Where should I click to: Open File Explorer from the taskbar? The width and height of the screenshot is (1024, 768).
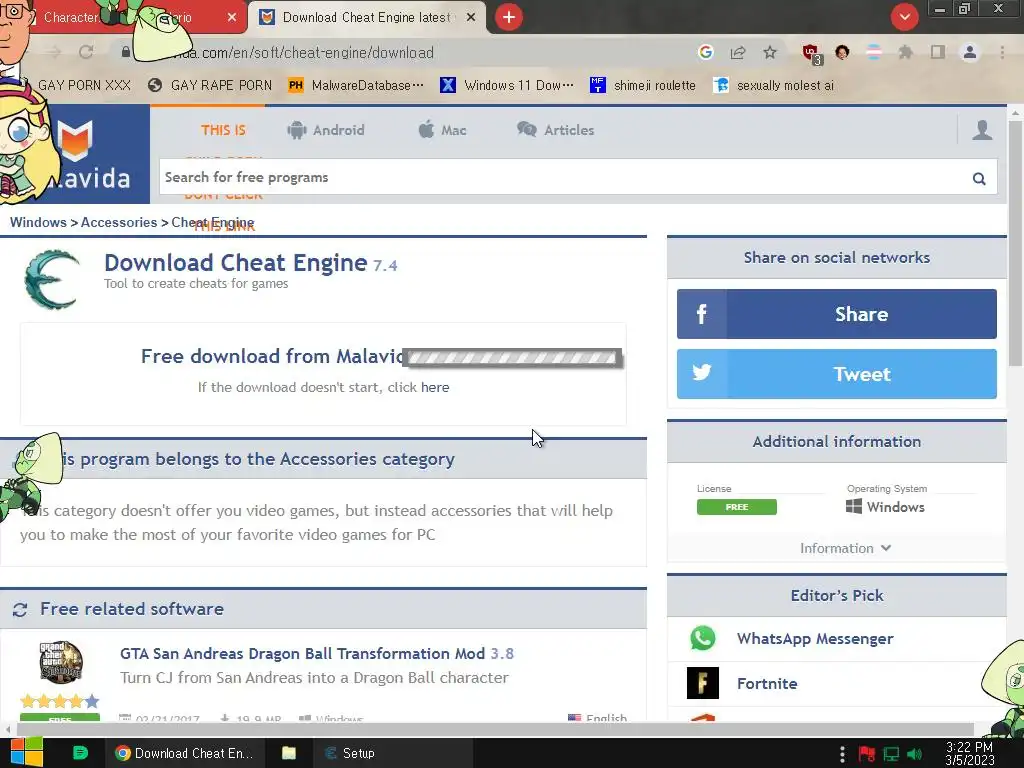tap(289, 753)
